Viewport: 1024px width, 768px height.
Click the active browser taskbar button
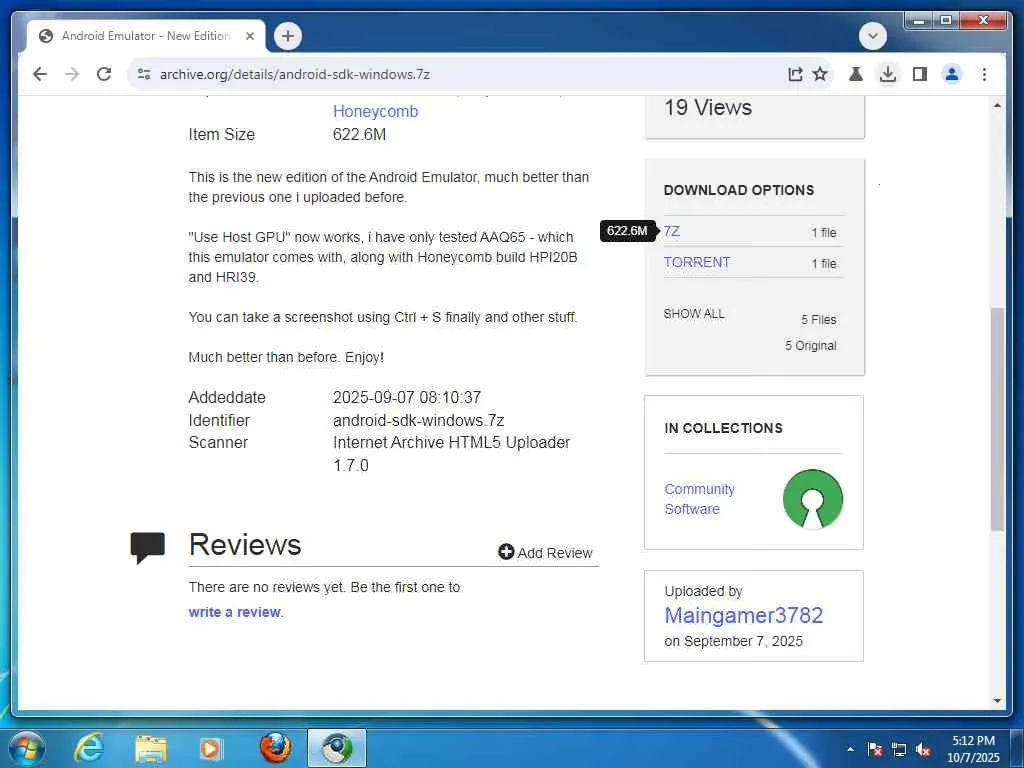click(337, 748)
